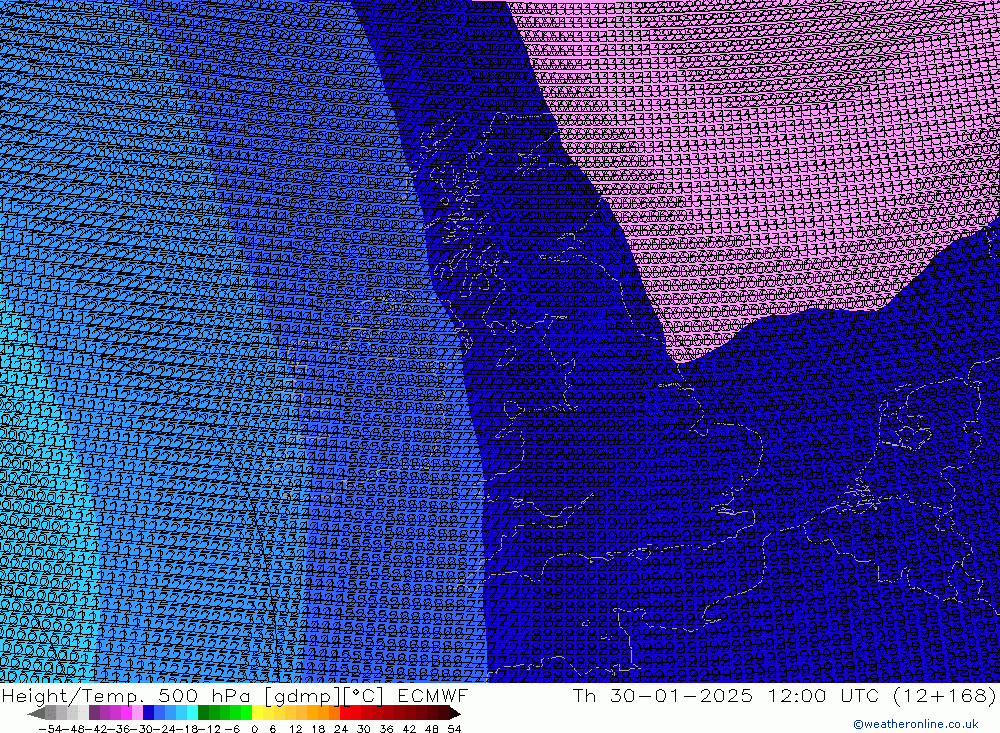This screenshot has width=1000, height=733.
Task: Click the bright magenta swatch in the legend
Action: (x=126, y=713)
